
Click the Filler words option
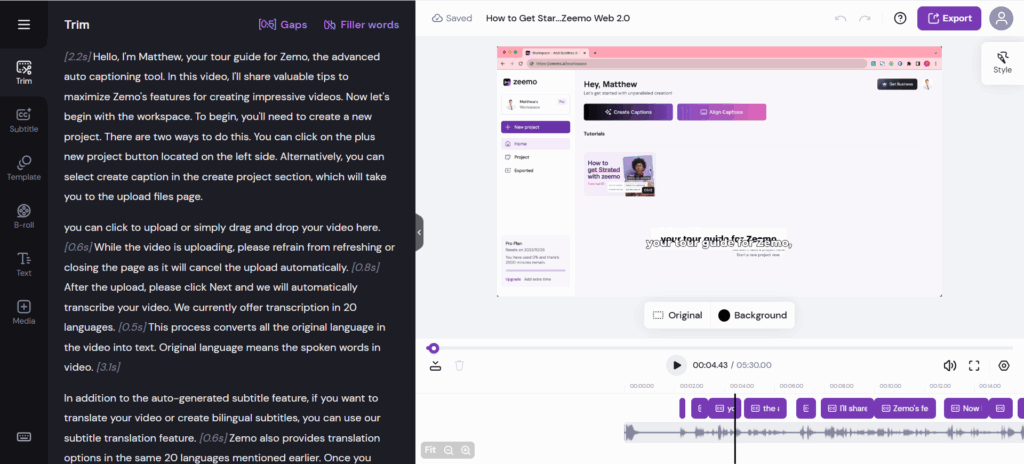[x=361, y=24]
